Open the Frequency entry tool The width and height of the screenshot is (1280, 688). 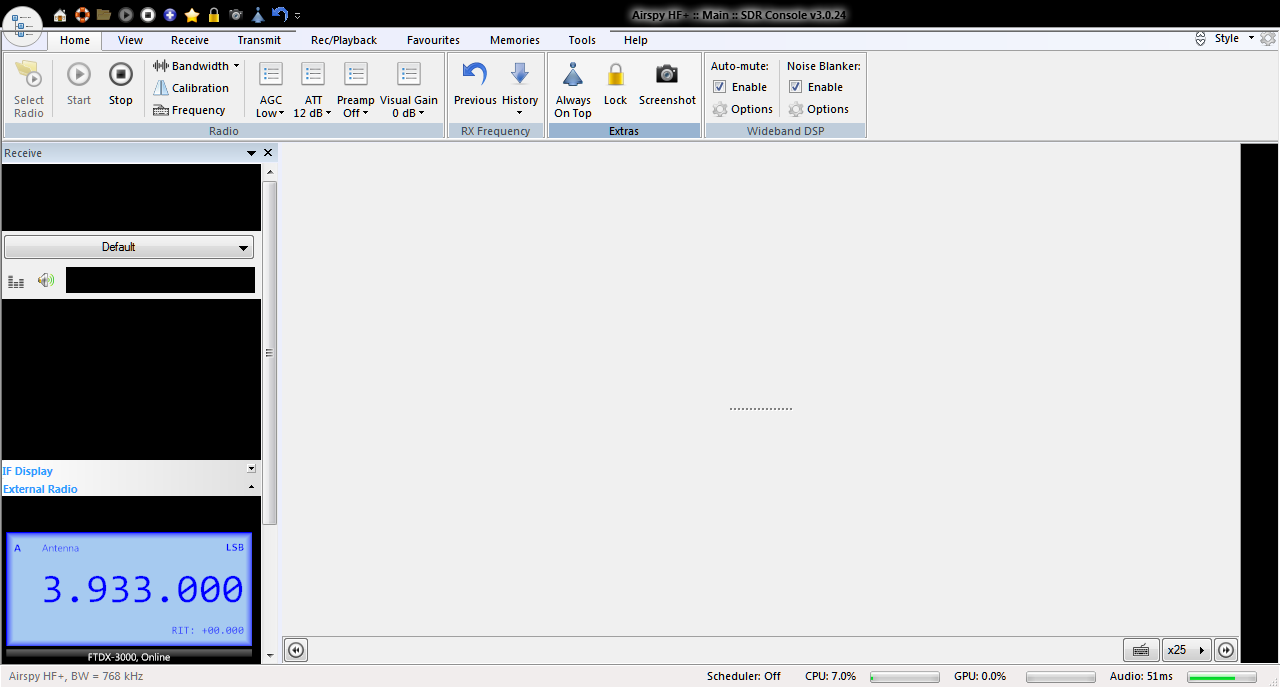[189, 110]
